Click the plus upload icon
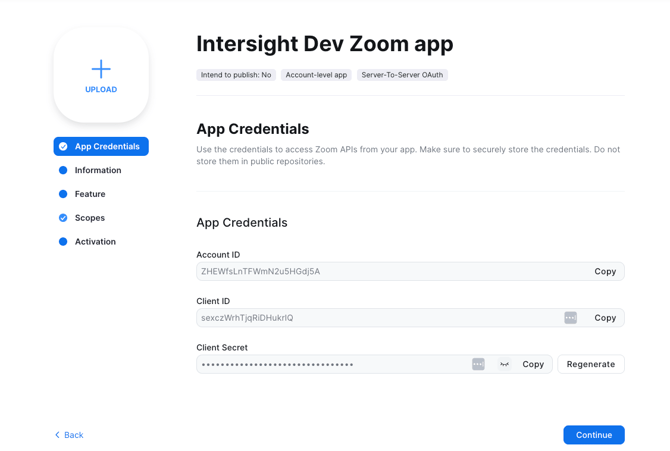The image size is (670, 451). click(101, 69)
